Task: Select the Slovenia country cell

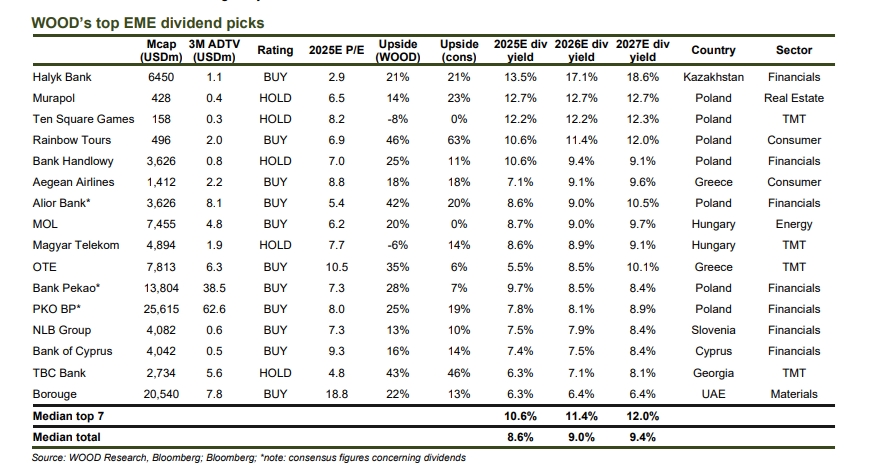Action: pyautogui.click(x=713, y=330)
